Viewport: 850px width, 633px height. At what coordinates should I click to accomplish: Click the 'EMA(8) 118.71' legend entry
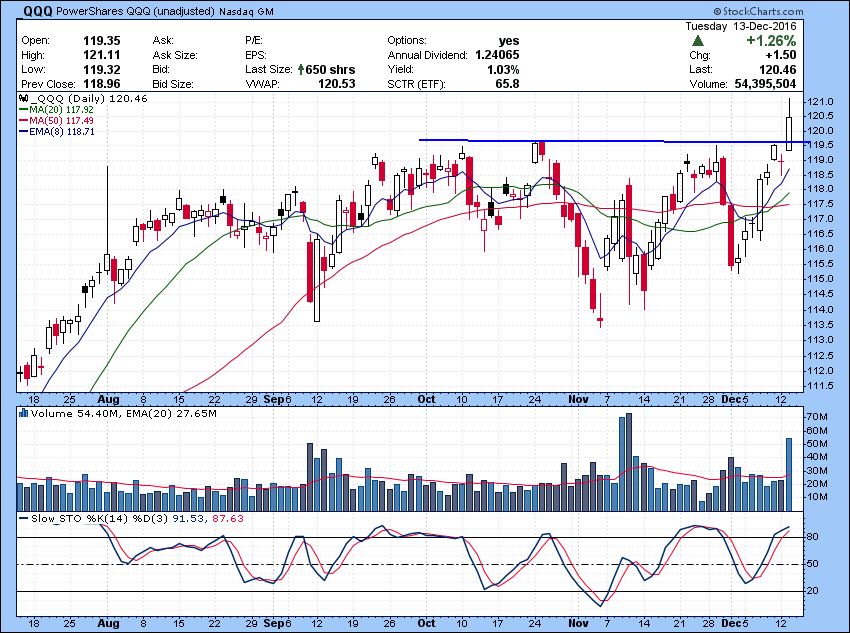(x=62, y=132)
